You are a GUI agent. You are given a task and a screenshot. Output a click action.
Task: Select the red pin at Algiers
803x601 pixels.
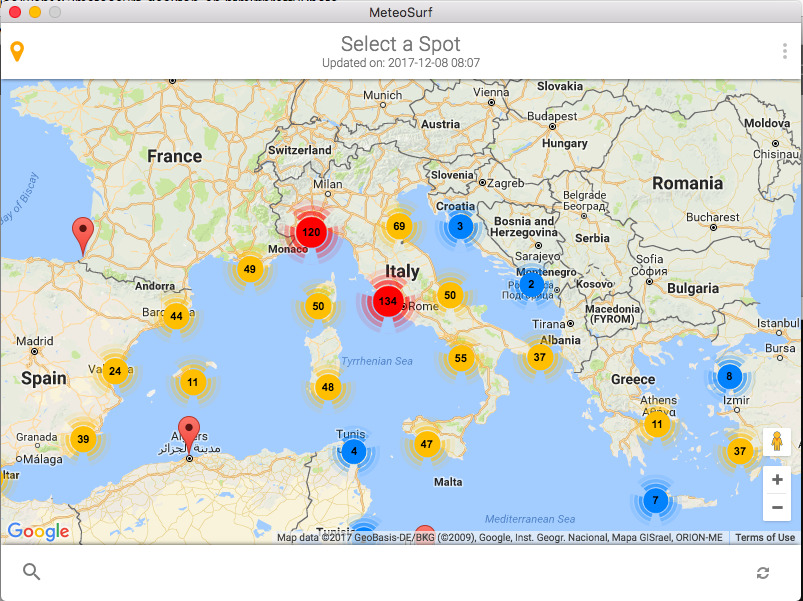(189, 435)
